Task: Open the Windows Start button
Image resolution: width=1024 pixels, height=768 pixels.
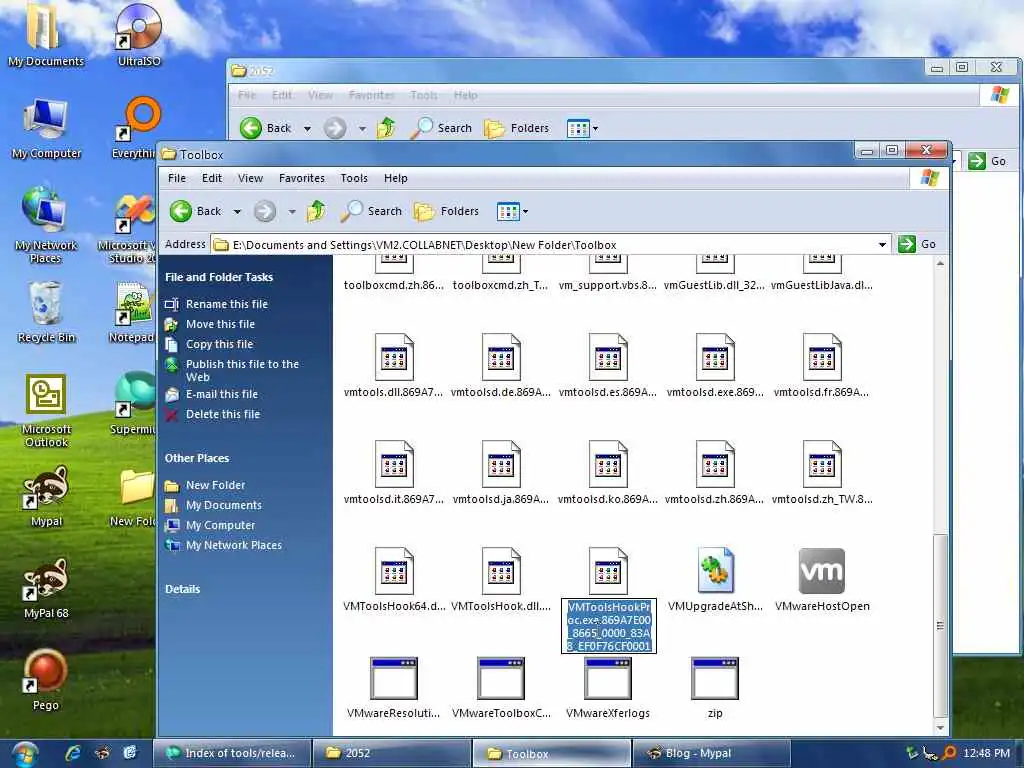Action: tap(24, 754)
